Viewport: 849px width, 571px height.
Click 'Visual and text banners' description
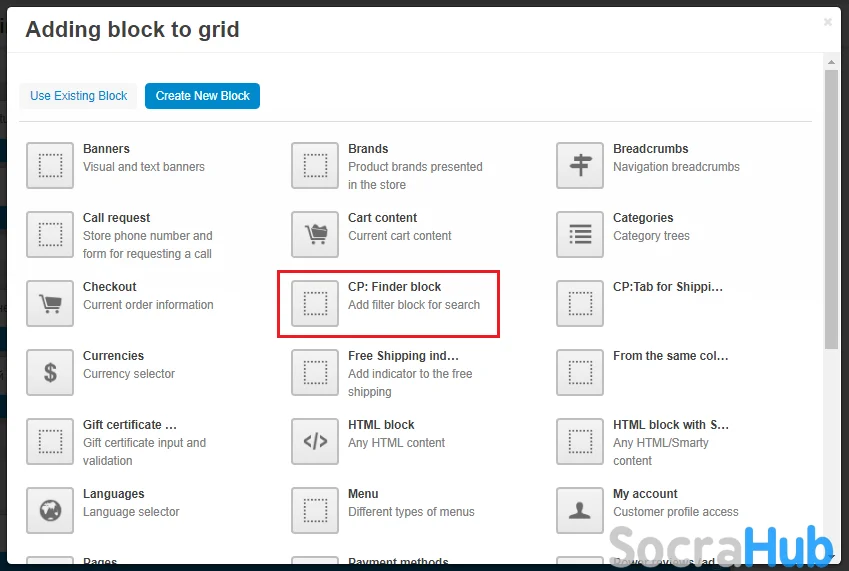144,167
